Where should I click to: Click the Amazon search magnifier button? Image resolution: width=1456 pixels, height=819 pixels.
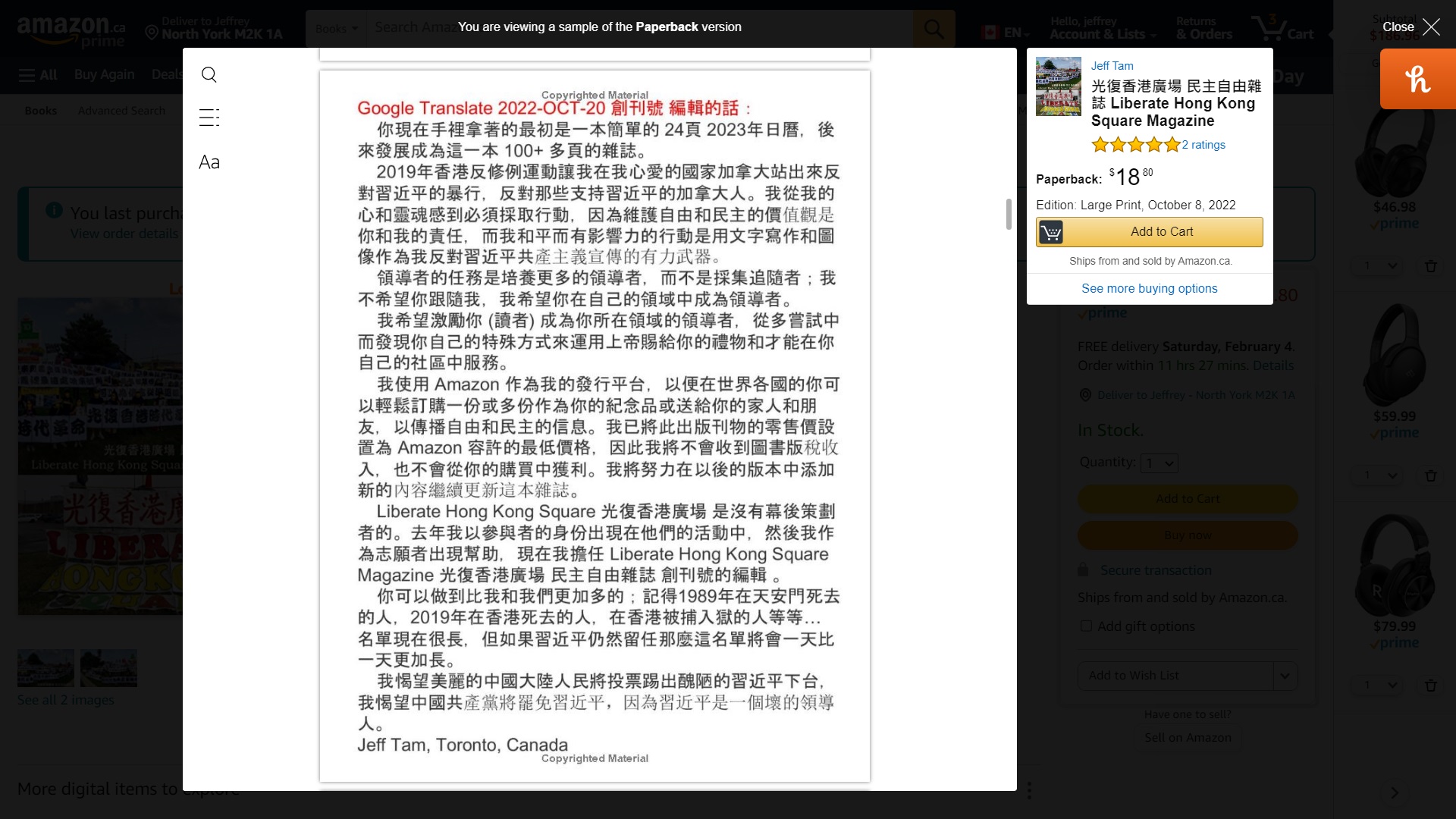click(x=934, y=30)
